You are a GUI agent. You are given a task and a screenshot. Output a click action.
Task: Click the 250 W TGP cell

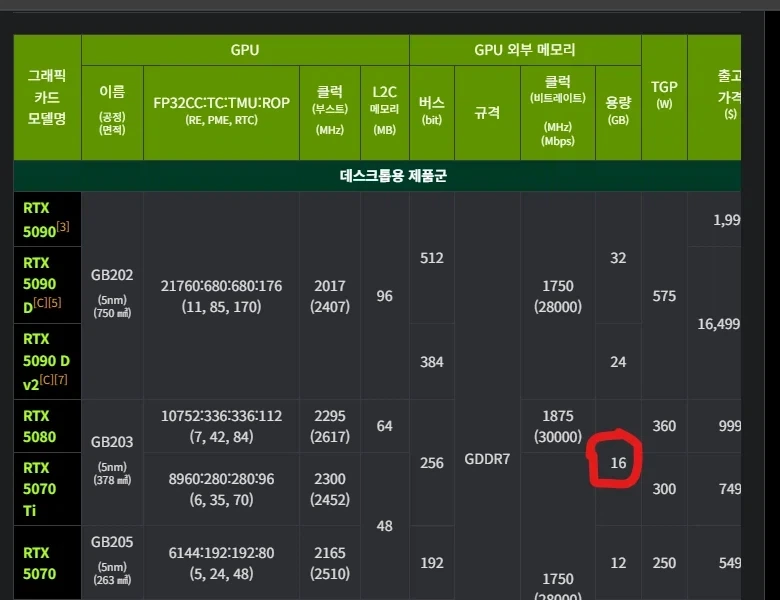tap(664, 563)
